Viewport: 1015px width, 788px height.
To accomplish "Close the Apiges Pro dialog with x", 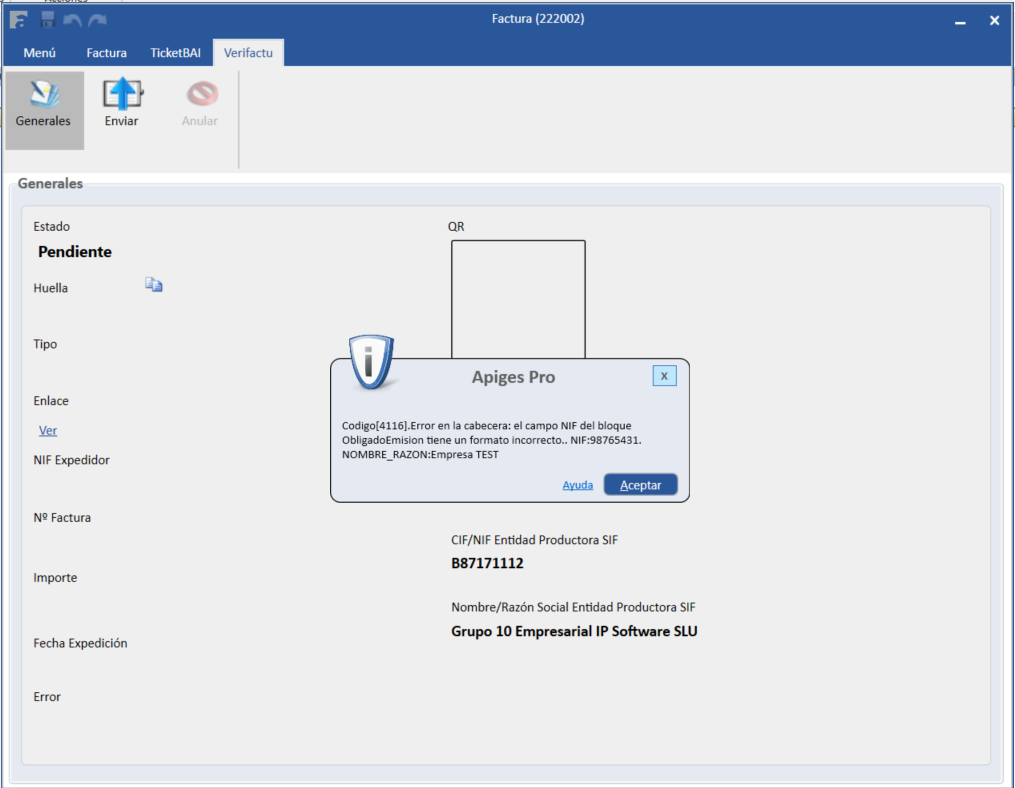I will click(x=664, y=376).
